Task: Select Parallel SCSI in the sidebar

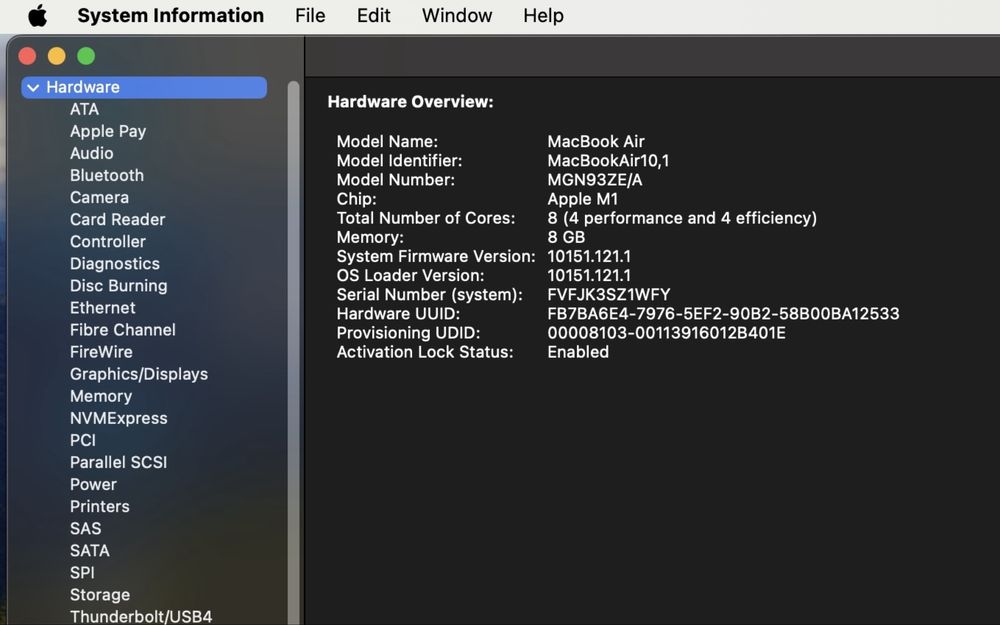Action: 118,462
